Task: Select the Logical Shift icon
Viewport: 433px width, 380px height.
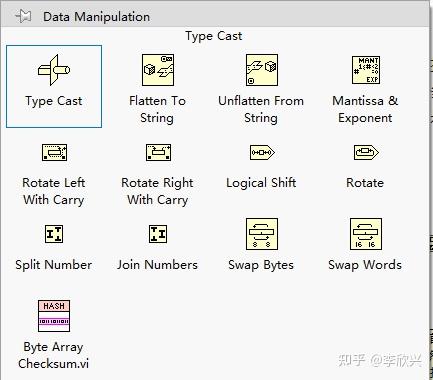Action: coord(262,153)
